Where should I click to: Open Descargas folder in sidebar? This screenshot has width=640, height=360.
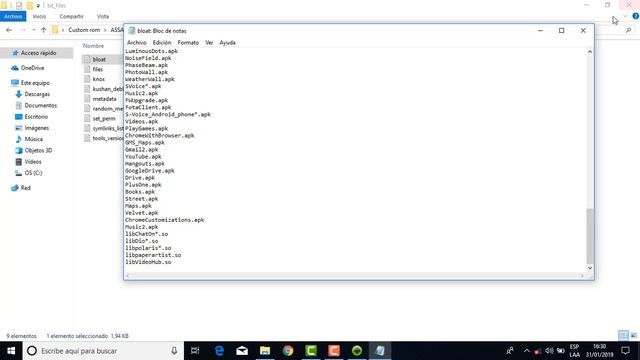click(37, 94)
